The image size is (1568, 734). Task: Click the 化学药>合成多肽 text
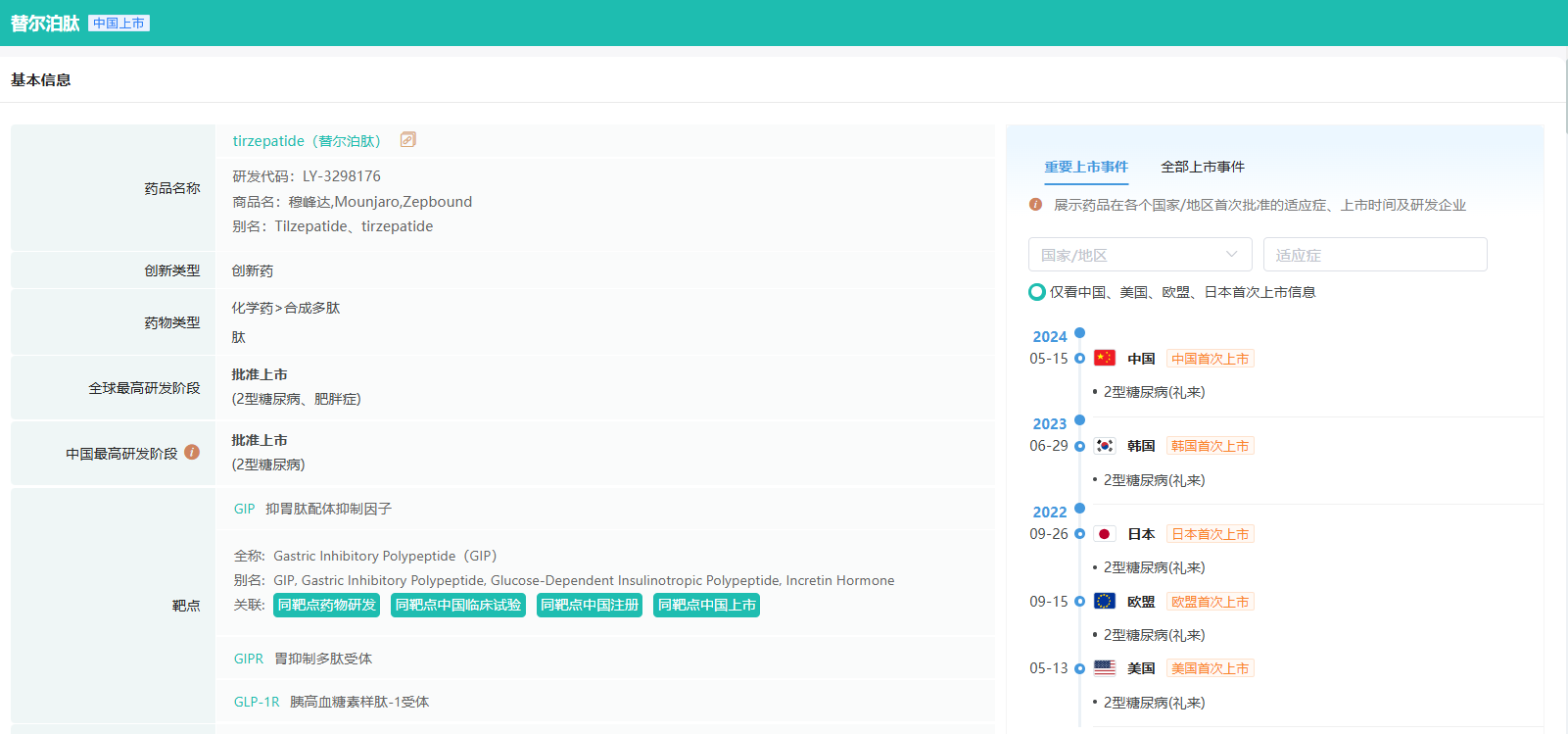pos(286,308)
